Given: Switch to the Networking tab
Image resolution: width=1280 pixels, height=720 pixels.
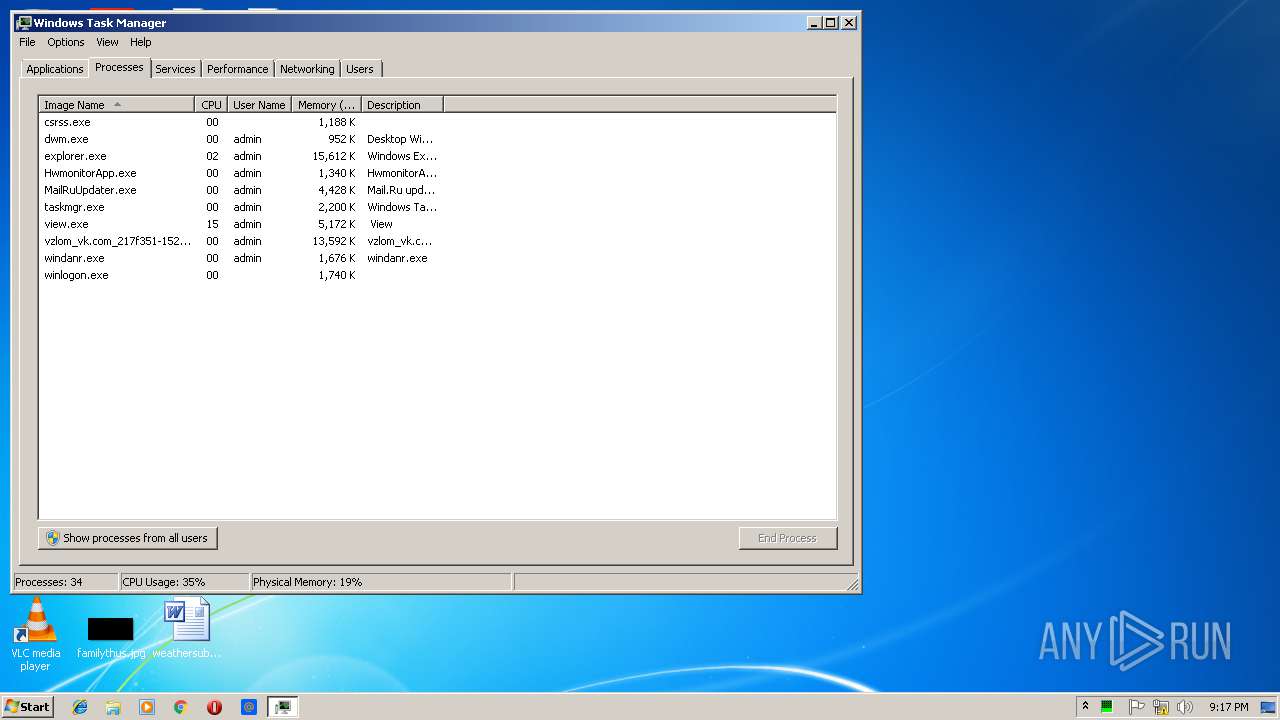Looking at the screenshot, I should click(307, 69).
